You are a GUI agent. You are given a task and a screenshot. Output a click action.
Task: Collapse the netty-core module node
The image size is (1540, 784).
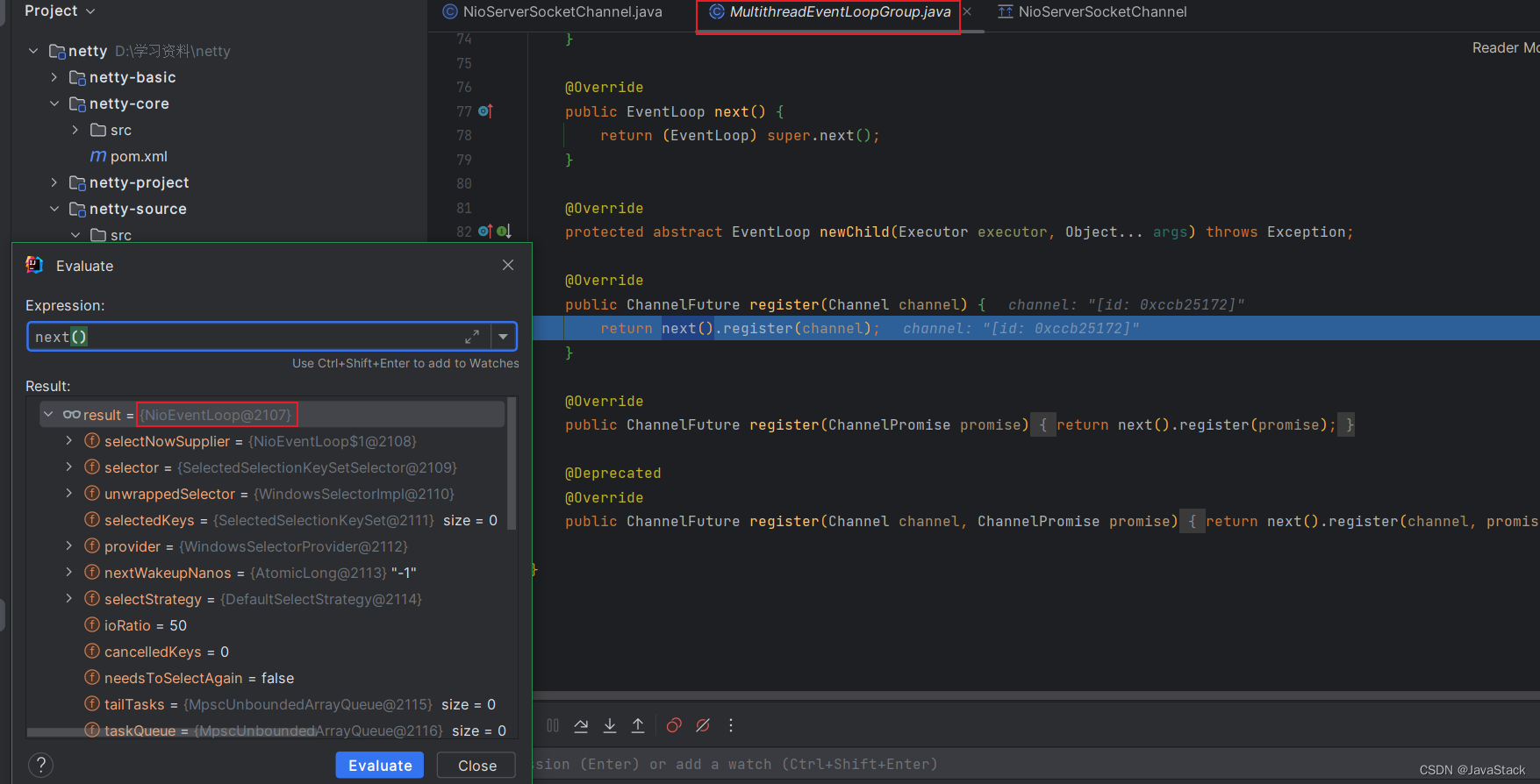[54, 103]
